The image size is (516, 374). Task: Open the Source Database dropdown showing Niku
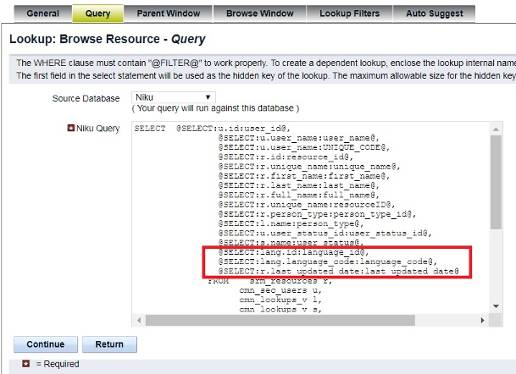(x=173, y=97)
